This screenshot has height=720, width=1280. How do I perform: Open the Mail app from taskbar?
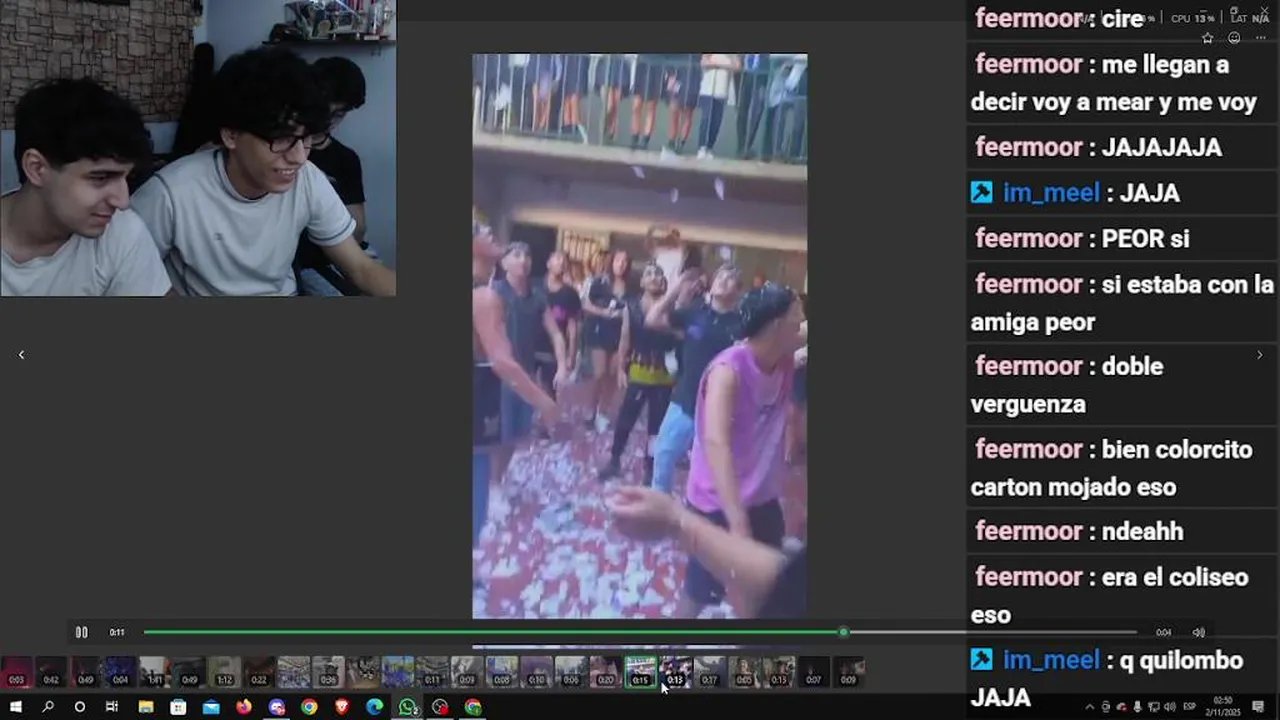[x=211, y=707]
